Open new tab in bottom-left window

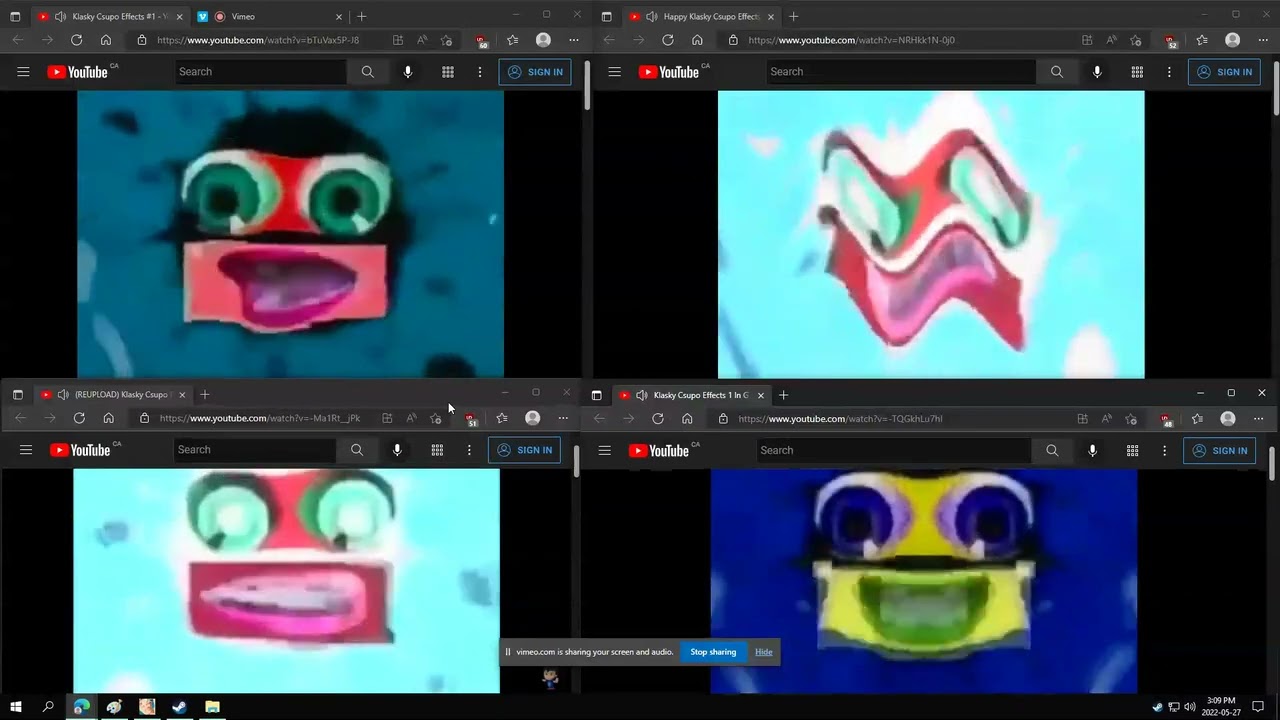(204, 395)
